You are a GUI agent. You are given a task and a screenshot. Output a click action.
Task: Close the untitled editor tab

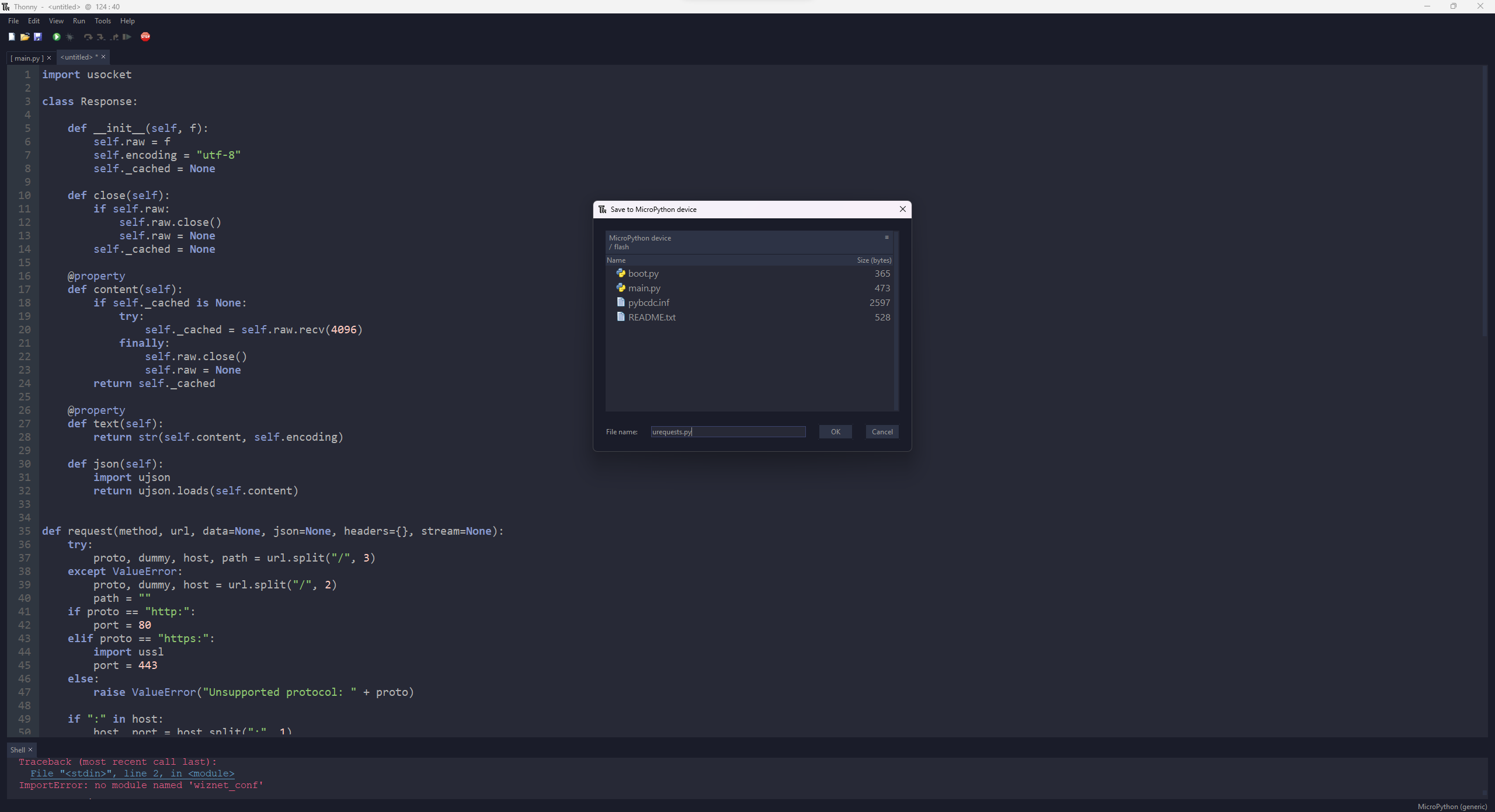pyautogui.click(x=103, y=57)
